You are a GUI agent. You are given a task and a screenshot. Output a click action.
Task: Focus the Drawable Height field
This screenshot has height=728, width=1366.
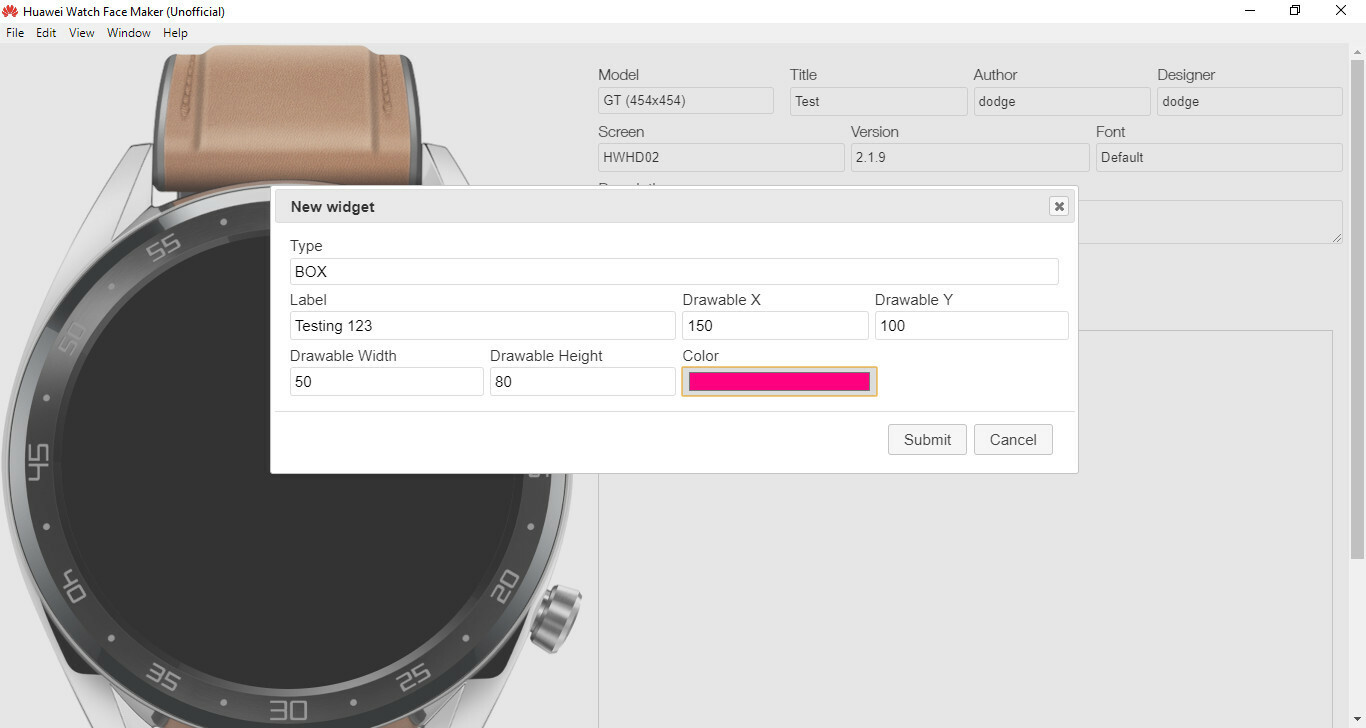pyautogui.click(x=583, y=381)
